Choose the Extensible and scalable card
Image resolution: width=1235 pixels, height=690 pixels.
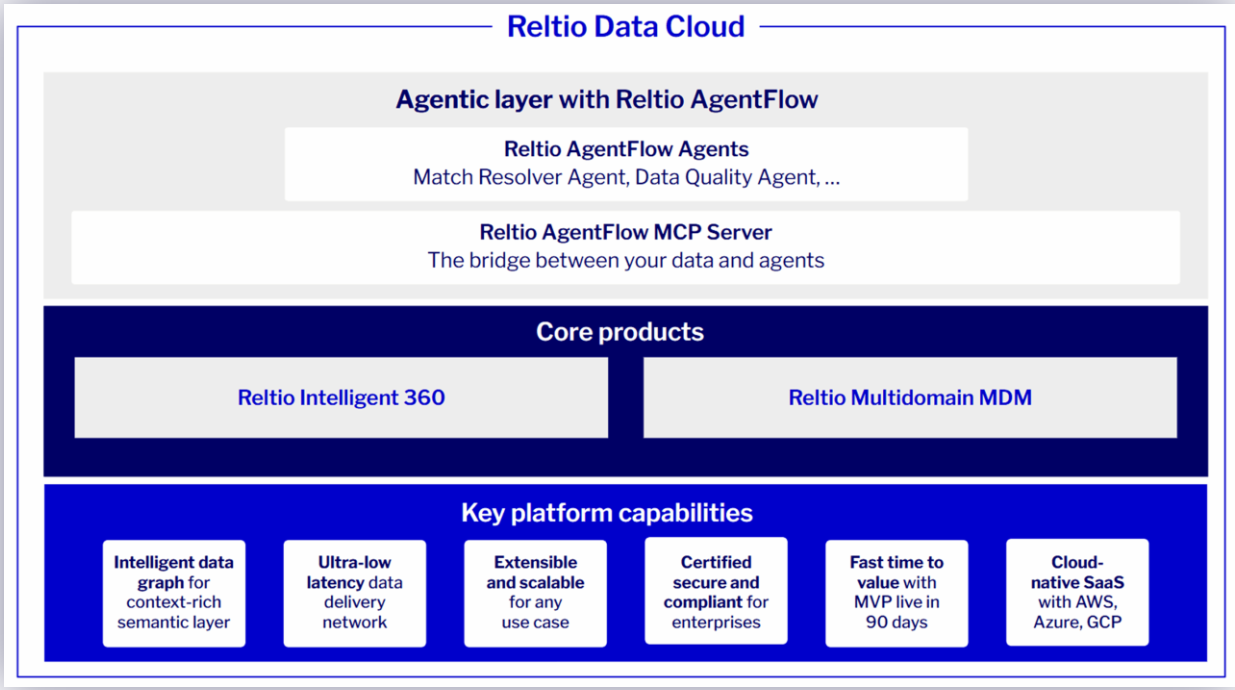pos(535,592)
